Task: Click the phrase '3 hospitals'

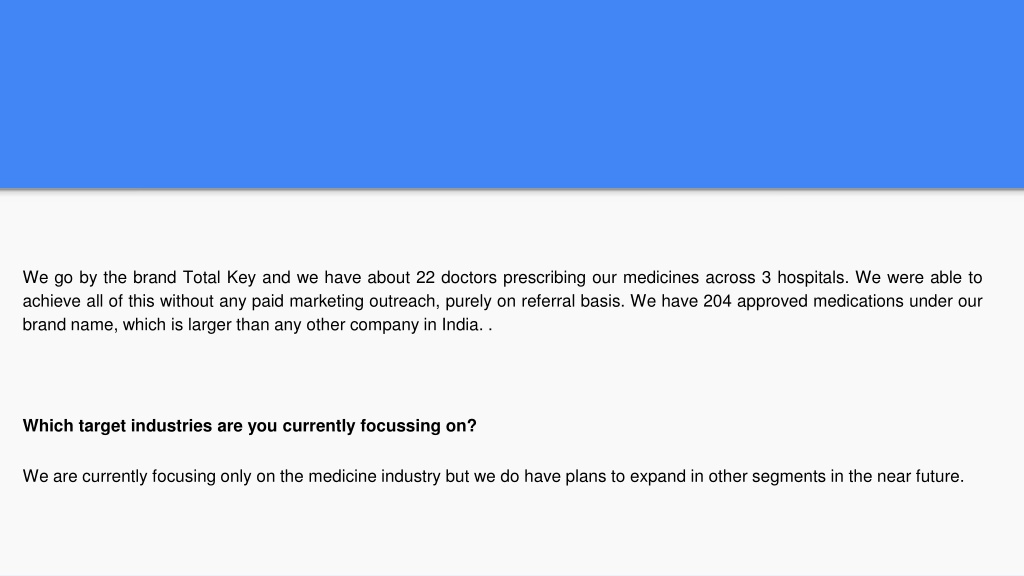Action: [x=803, y=278]
